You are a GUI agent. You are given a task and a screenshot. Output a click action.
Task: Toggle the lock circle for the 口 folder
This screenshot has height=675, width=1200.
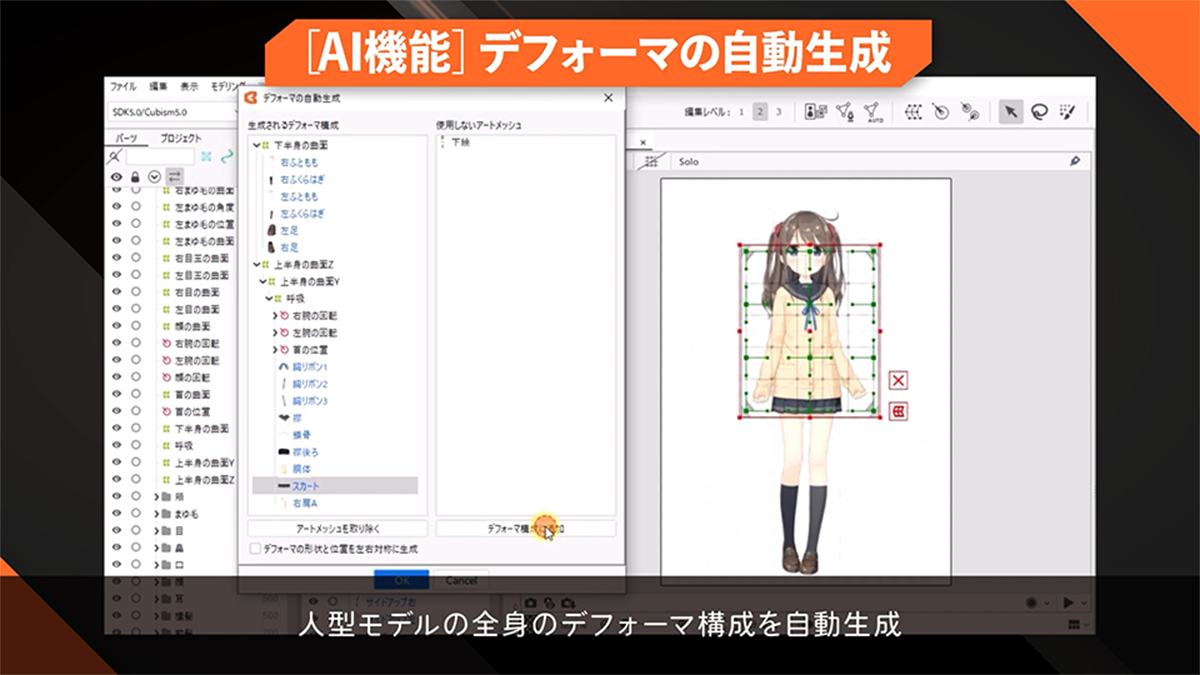pyautogui.click(x=135, y=564)
